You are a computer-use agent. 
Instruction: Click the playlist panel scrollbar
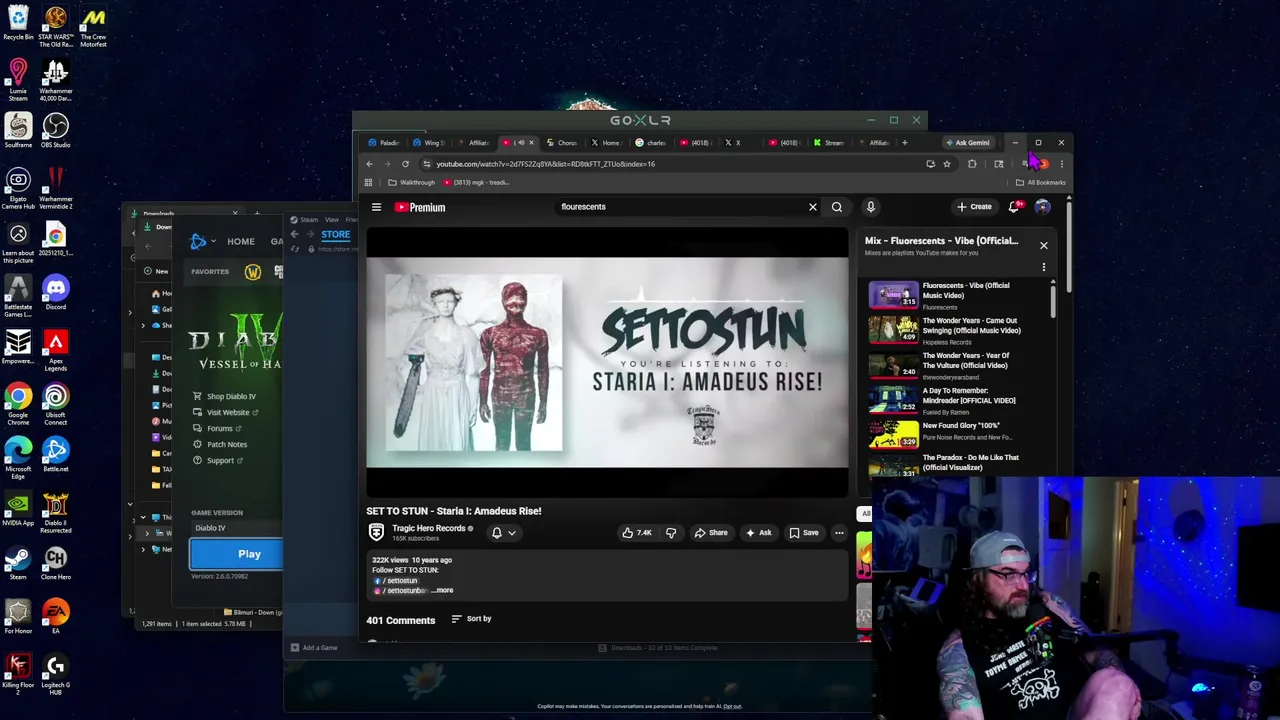tap(1052, 300)
